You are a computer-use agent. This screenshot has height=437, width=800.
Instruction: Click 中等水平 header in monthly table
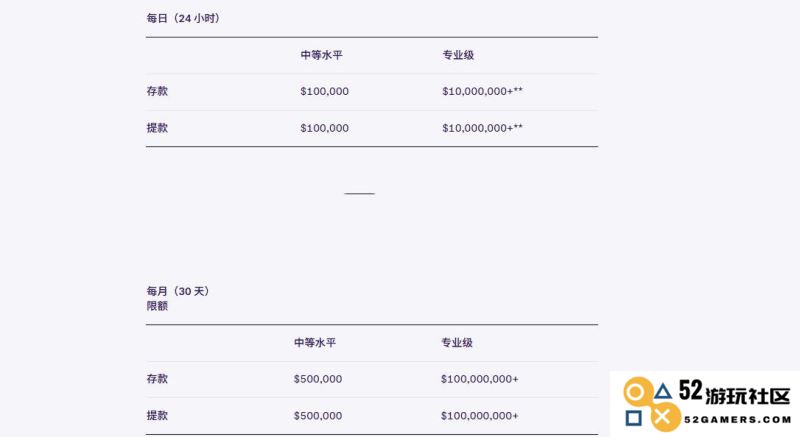click(315, 343)
